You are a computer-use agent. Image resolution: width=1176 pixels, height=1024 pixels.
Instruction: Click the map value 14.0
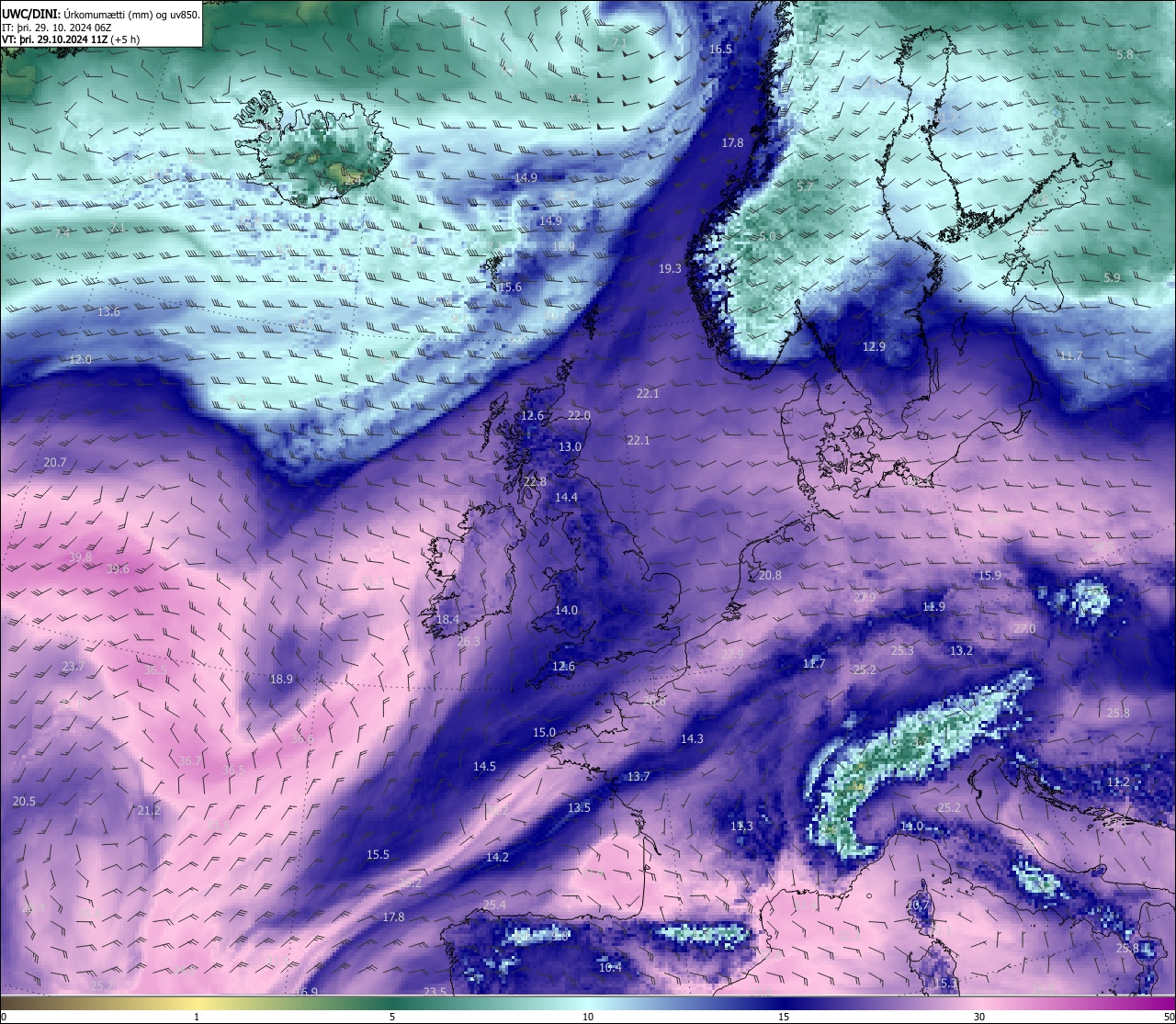(566, 611)
